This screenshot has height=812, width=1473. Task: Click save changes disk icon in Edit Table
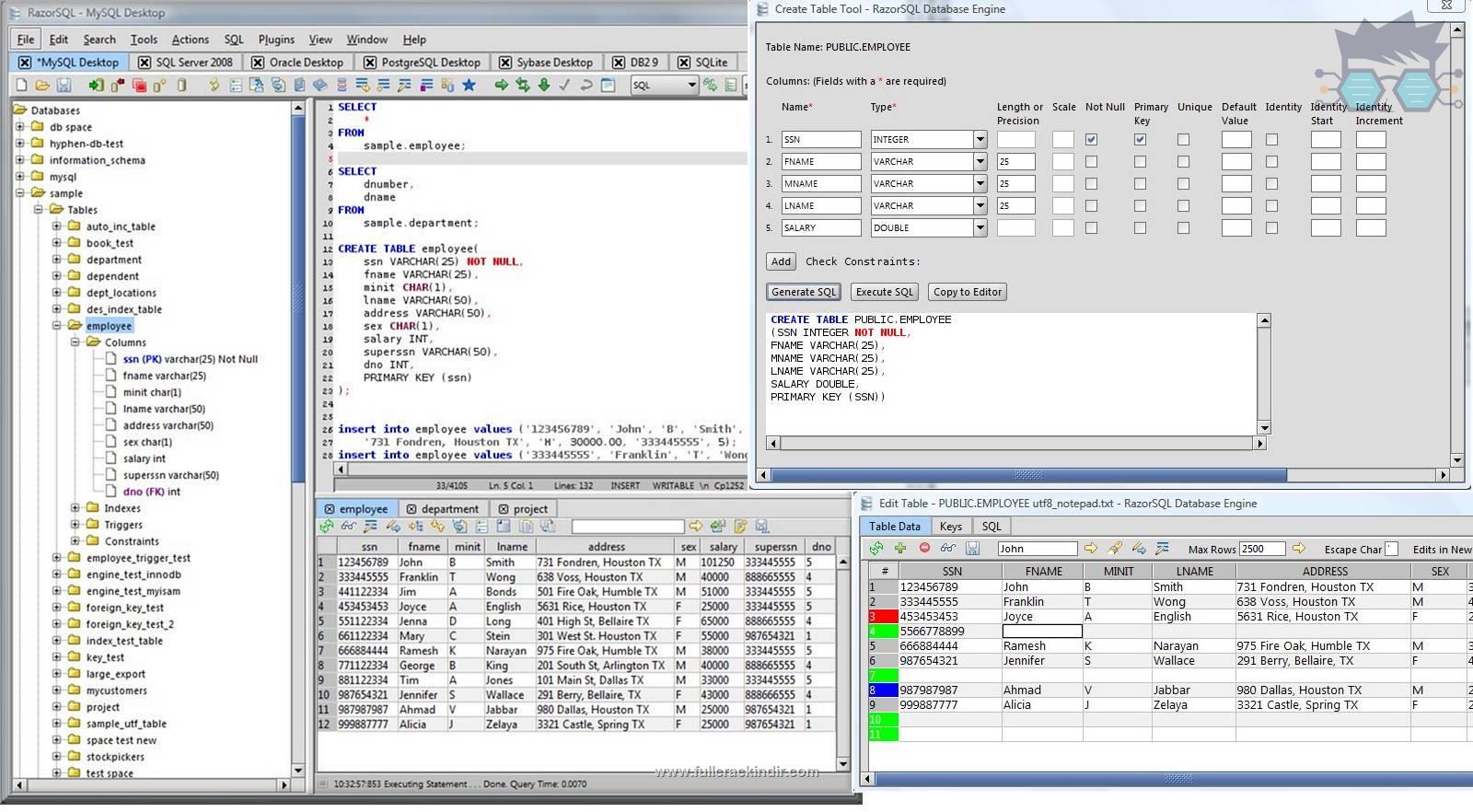972,548
